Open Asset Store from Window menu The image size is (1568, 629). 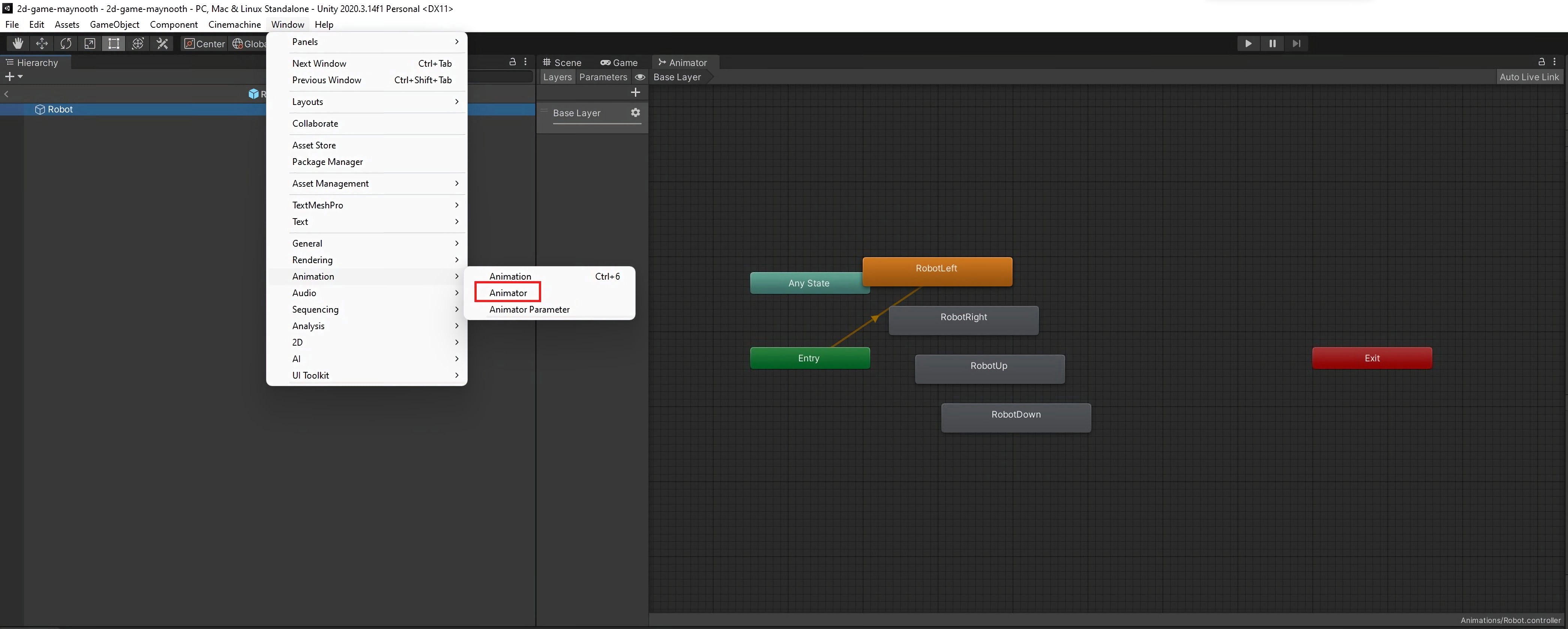[367, 145]
